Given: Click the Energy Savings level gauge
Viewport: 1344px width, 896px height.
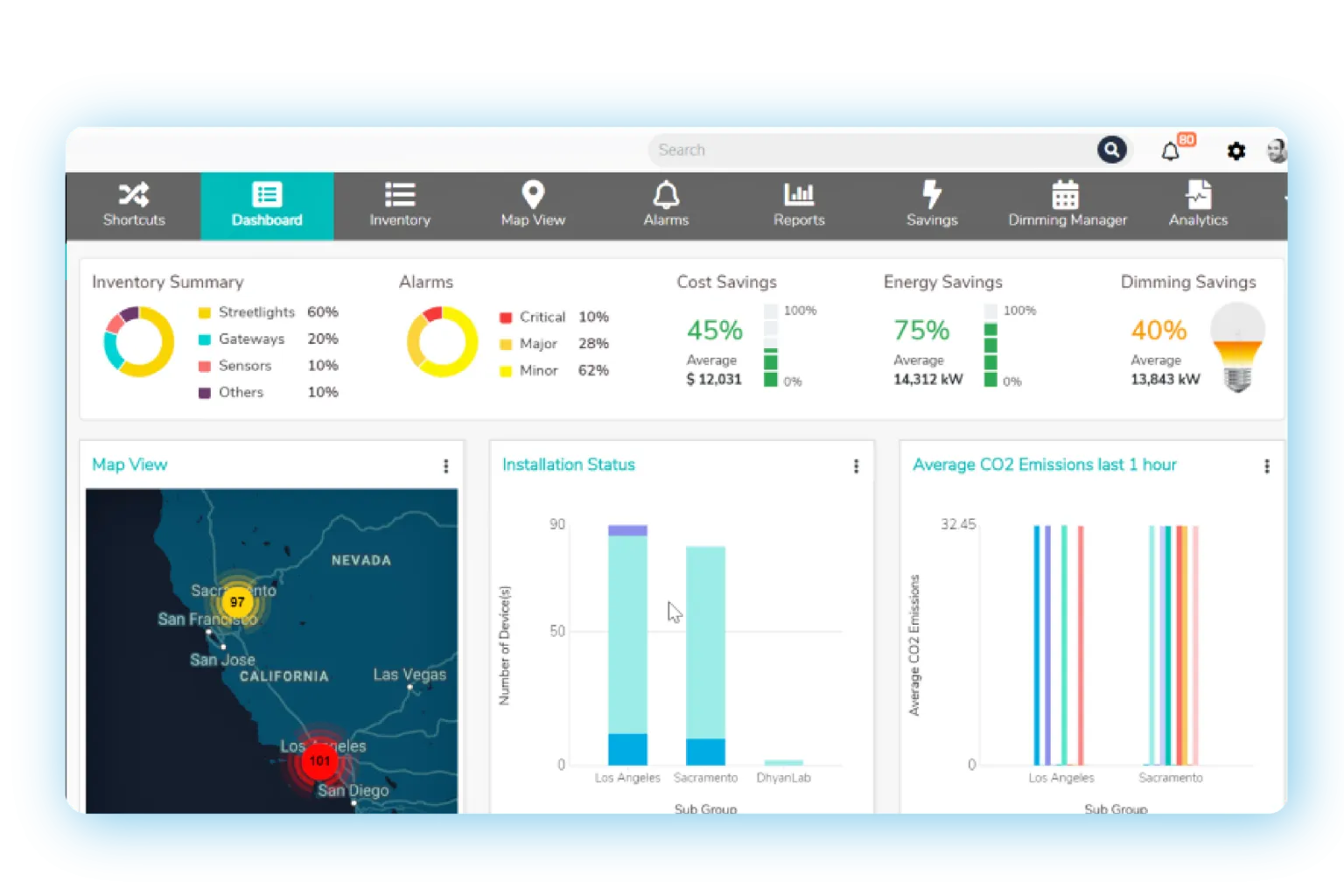Looking at the screenshot, I should click(990, 346).
